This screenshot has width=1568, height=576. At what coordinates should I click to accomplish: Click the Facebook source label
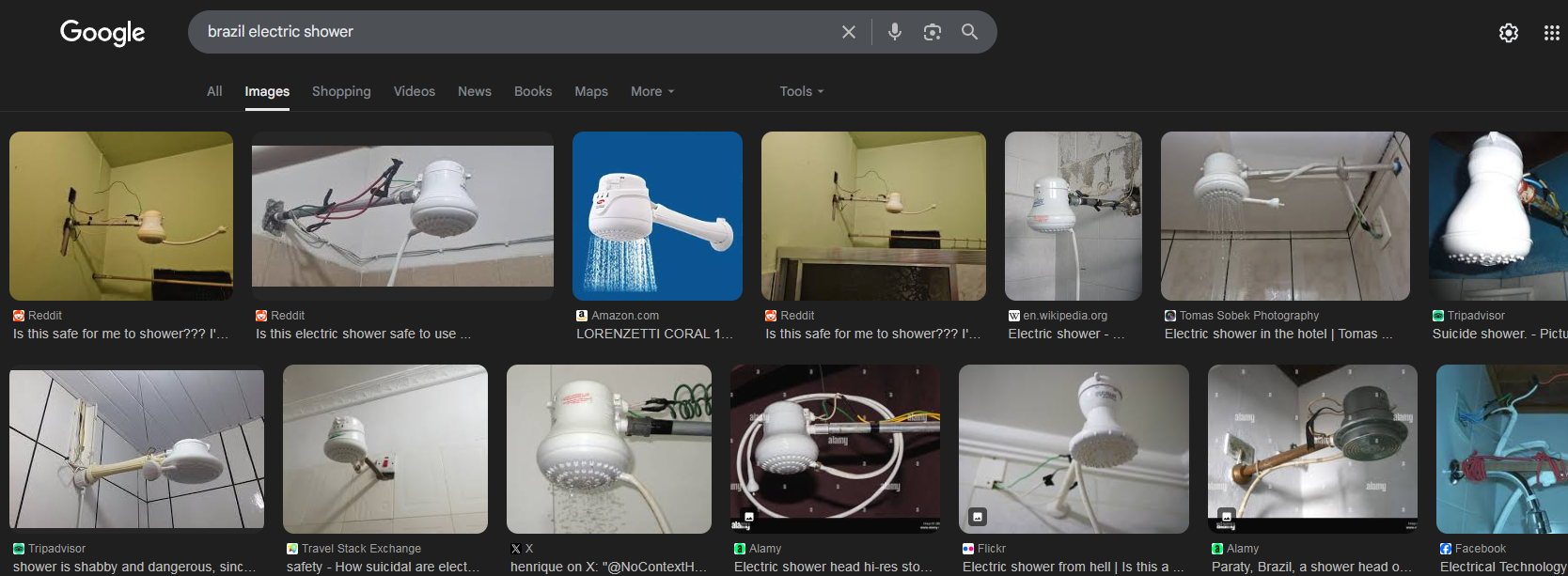tap(1481, 549)
